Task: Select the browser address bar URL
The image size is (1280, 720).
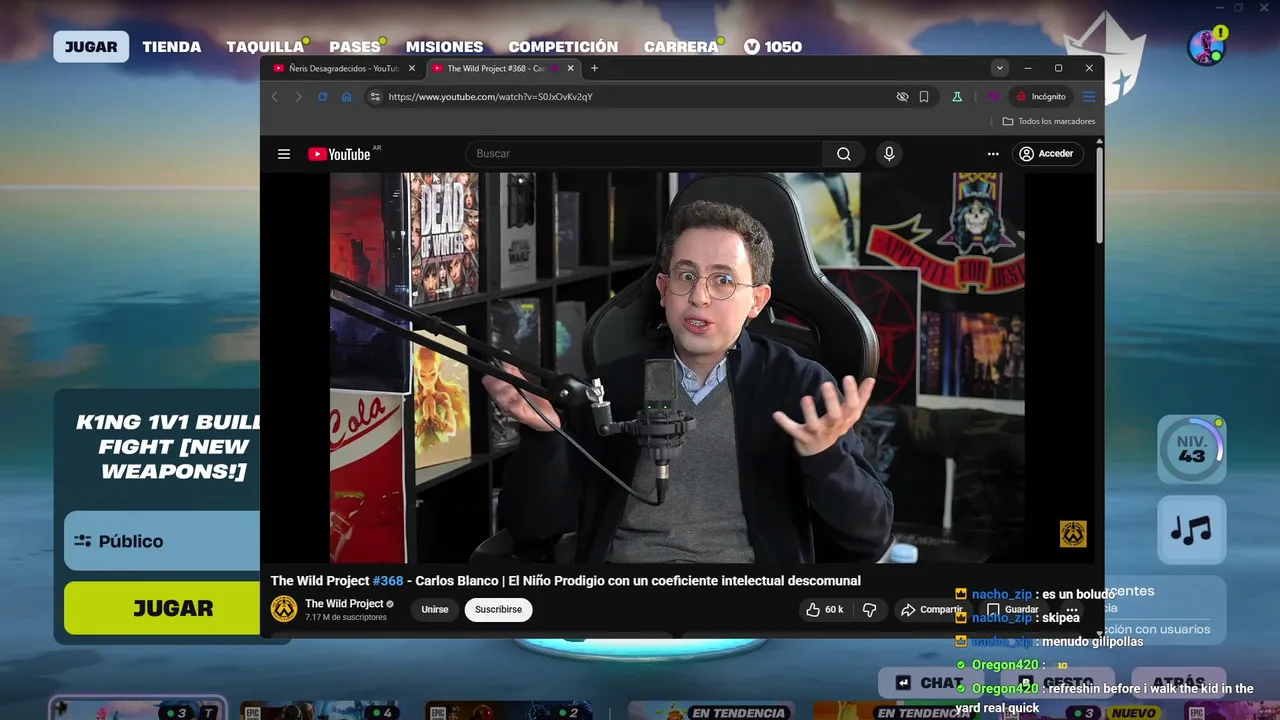Action: click(490, 97)
